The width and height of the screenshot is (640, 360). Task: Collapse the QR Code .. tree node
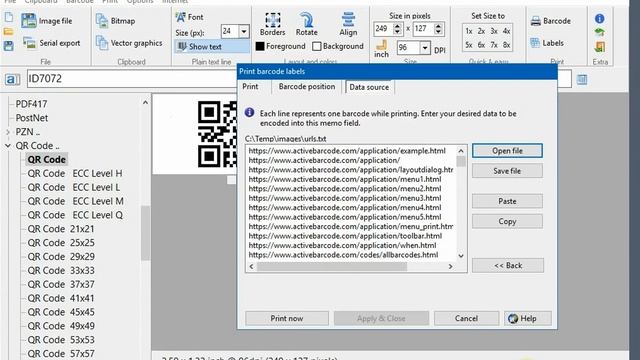pyautogui.click(x=8, y=146)
